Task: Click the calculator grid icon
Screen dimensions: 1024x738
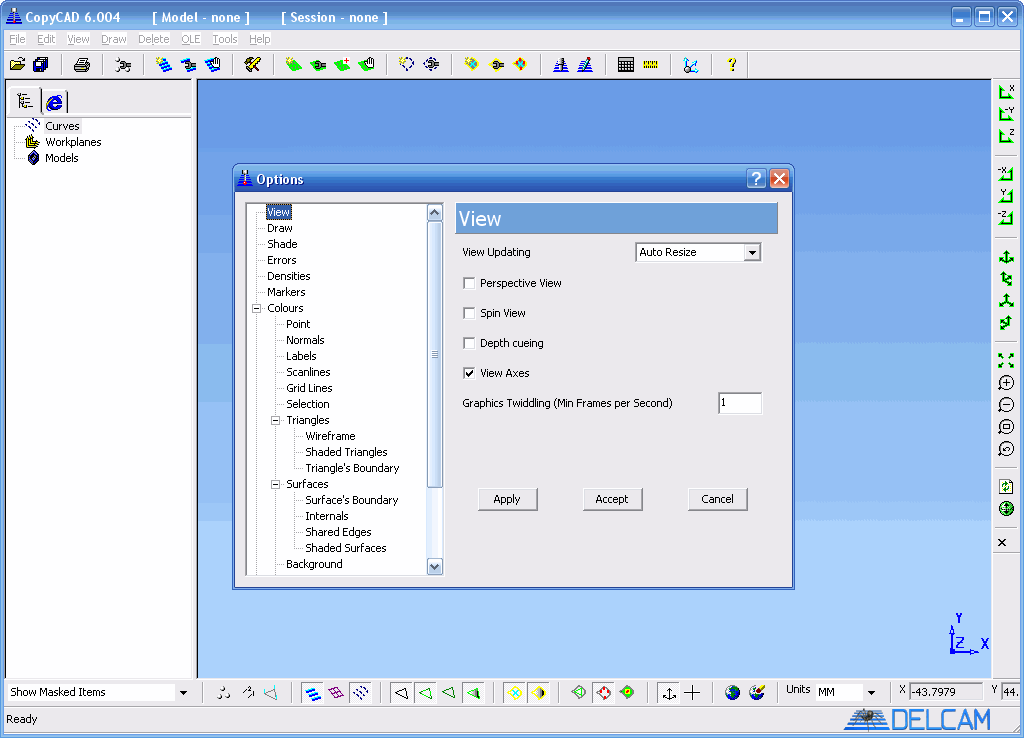Action: tap(626, 64)
